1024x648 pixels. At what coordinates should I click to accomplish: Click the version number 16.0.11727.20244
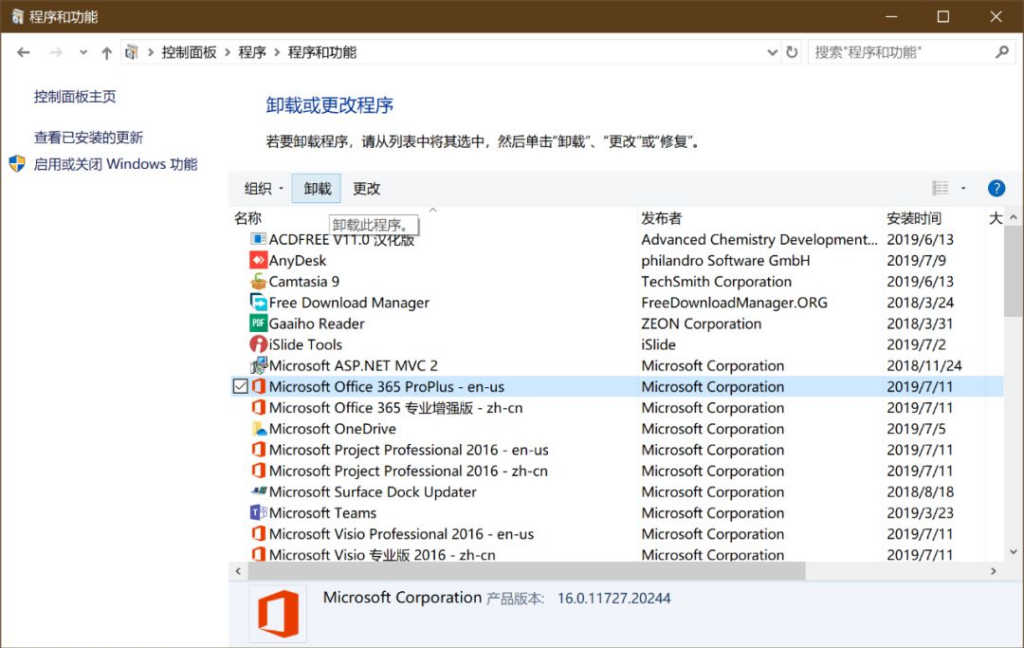(614, 598)
